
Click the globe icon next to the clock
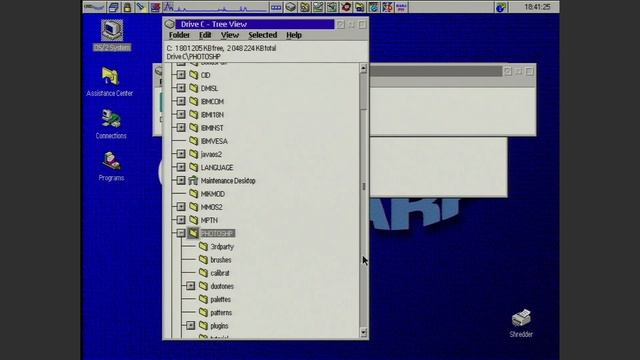500,7
